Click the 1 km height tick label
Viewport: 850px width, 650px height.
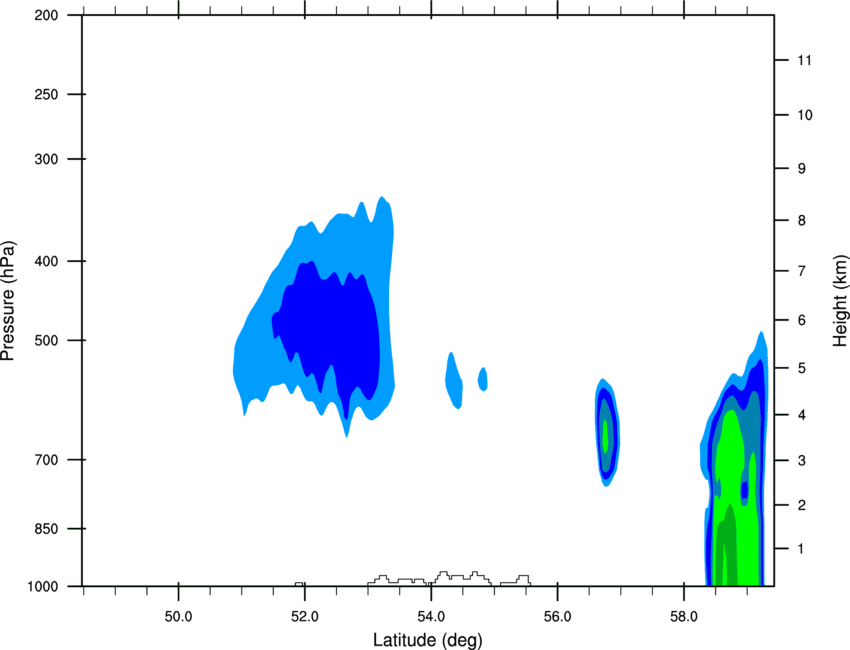coord(801,549)
